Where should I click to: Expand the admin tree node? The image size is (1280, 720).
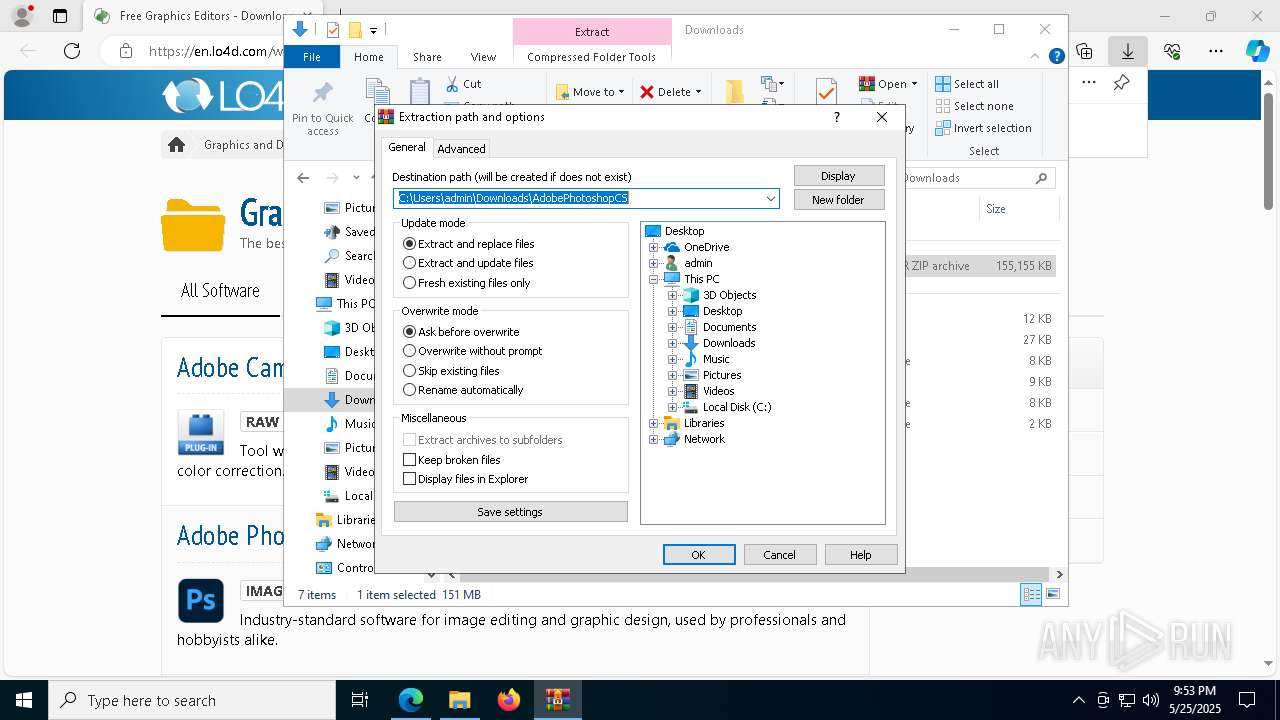tap(654, 263)
